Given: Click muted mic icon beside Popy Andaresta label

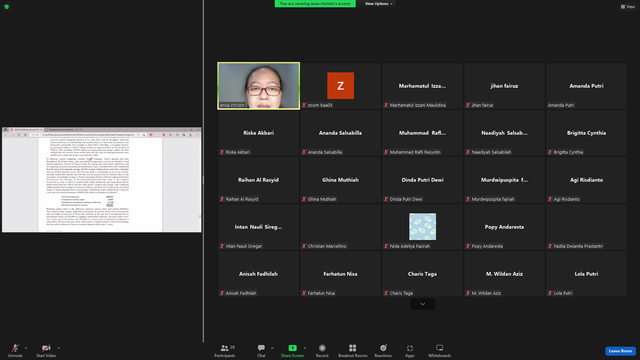Looking at the screenshot, I should pos(468,246).
